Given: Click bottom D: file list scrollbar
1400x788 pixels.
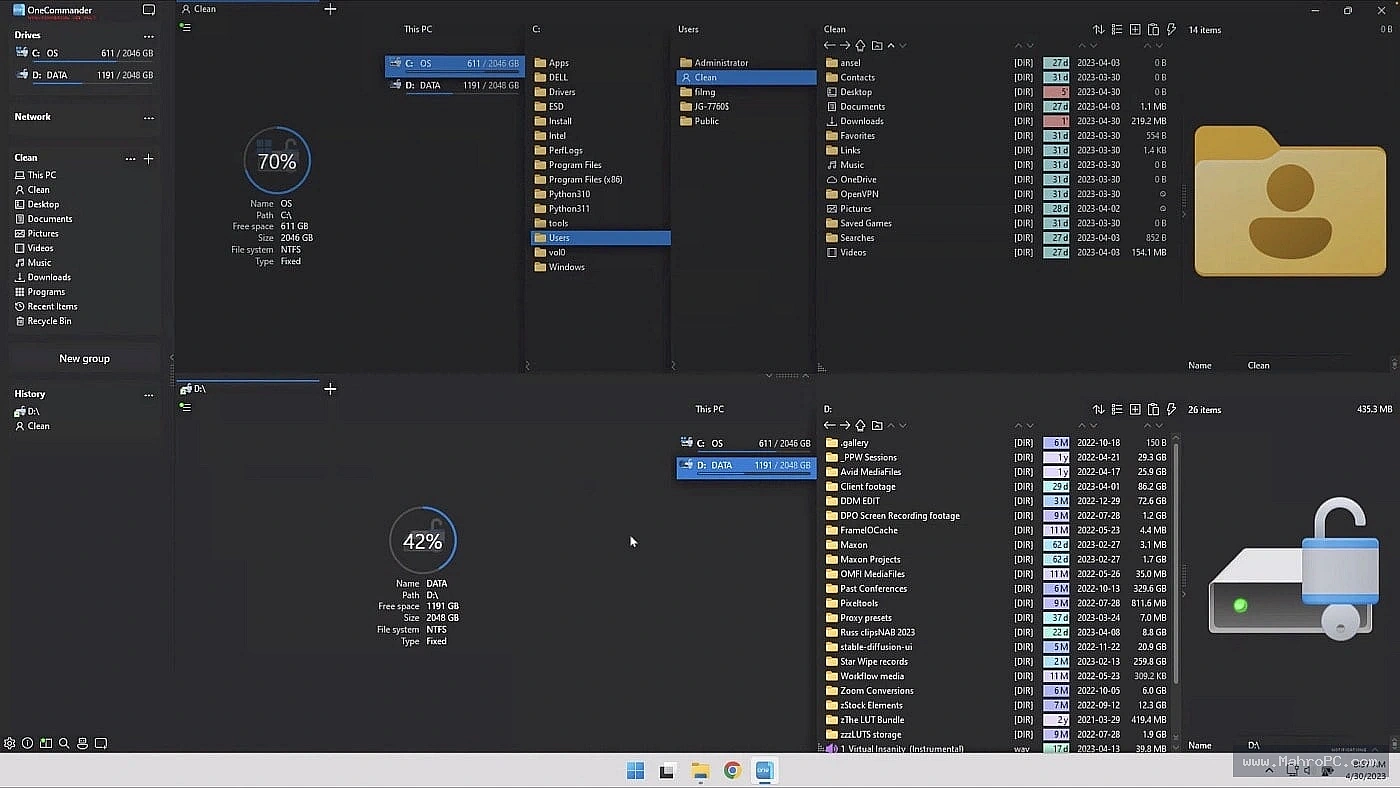Looking at the screenshot, I should [1176, 565].
